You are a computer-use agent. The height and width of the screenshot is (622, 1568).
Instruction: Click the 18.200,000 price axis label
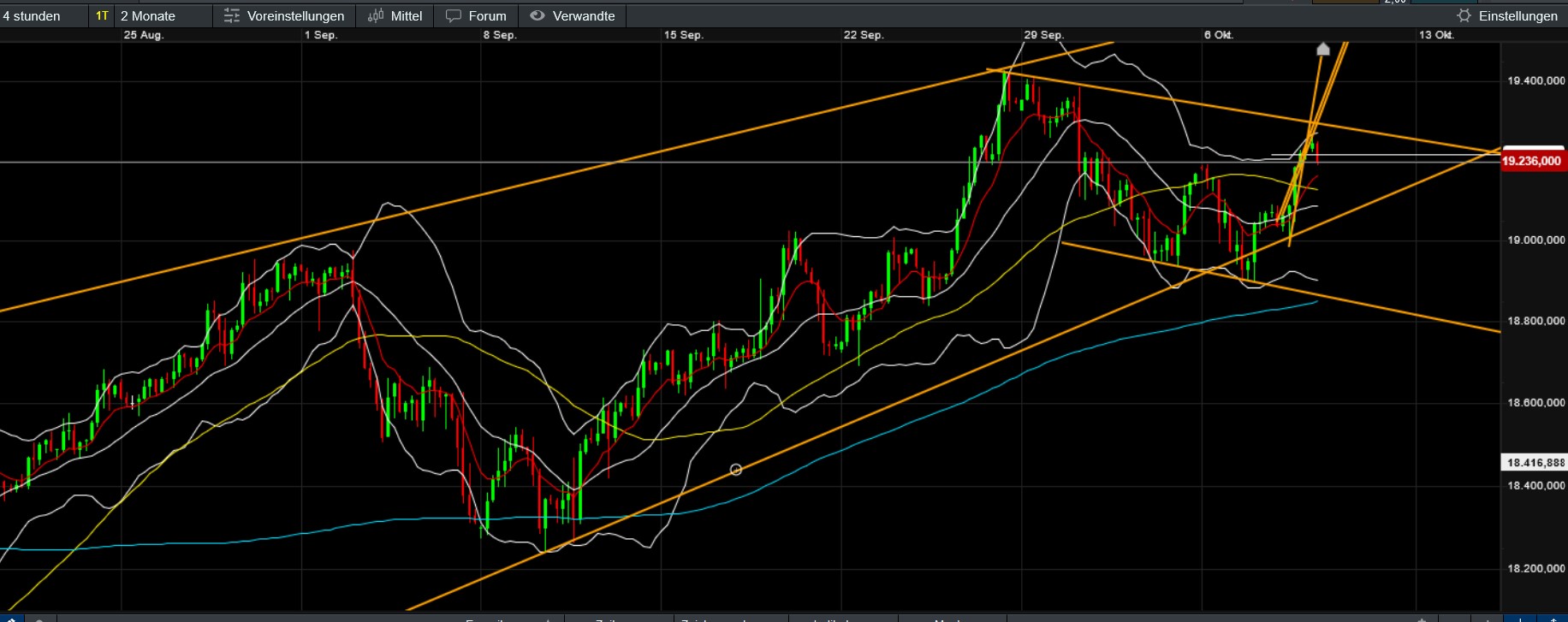1535,569
